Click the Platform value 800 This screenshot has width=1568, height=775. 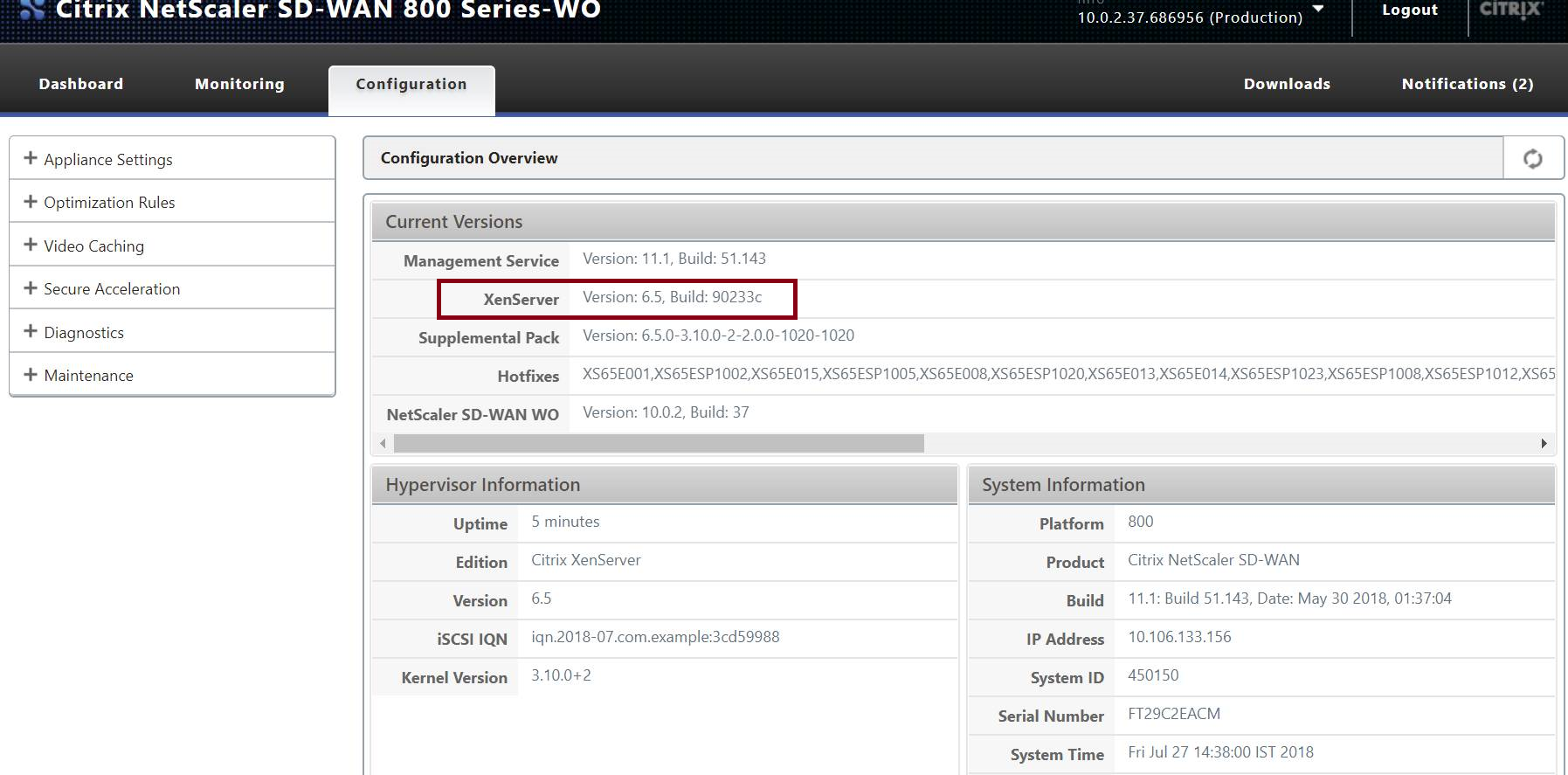pyautogui.click(x=1140, y=522)
